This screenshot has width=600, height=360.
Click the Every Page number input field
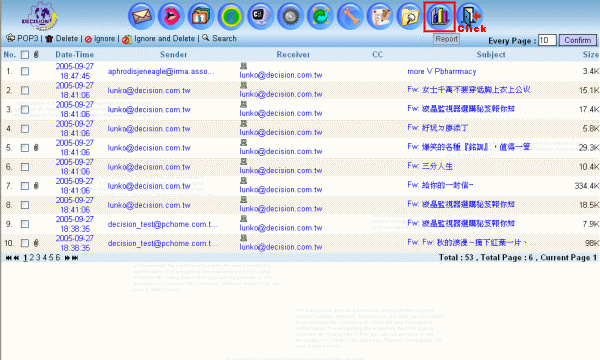(x=547, y=40)
